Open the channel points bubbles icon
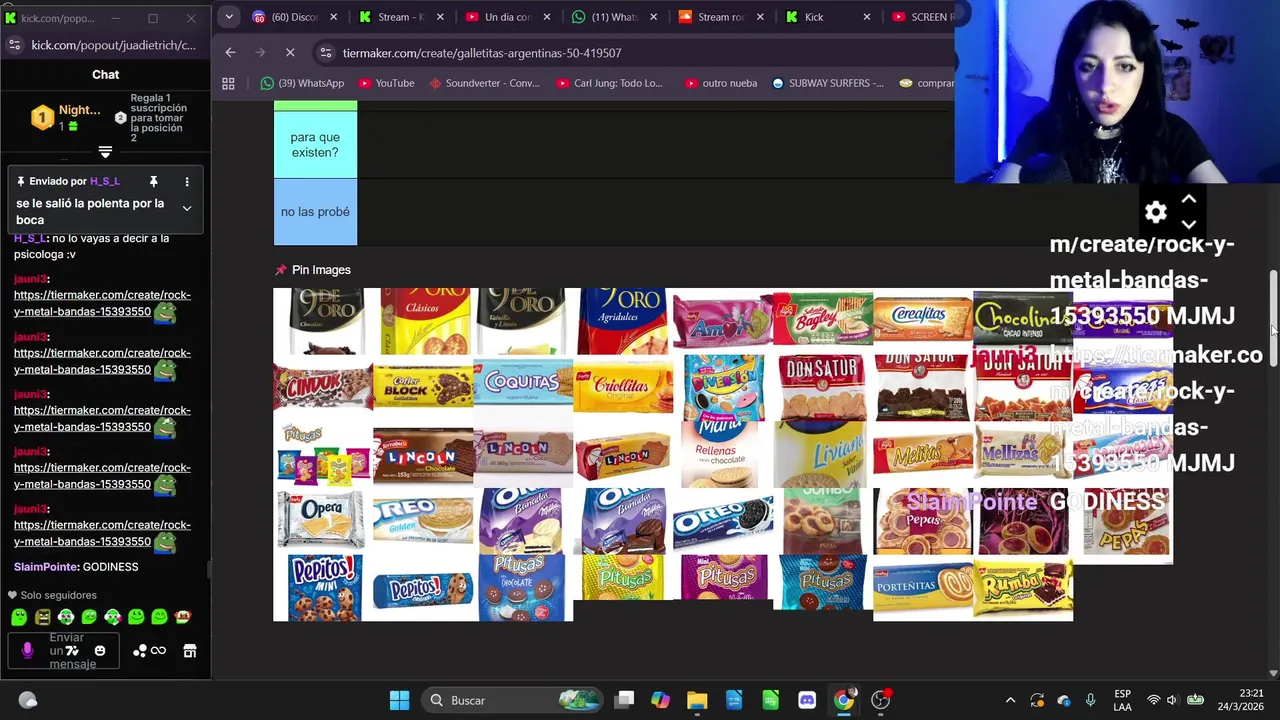Image resolution: width=1280 pixels, height=720 pixels. click(140, 651)
